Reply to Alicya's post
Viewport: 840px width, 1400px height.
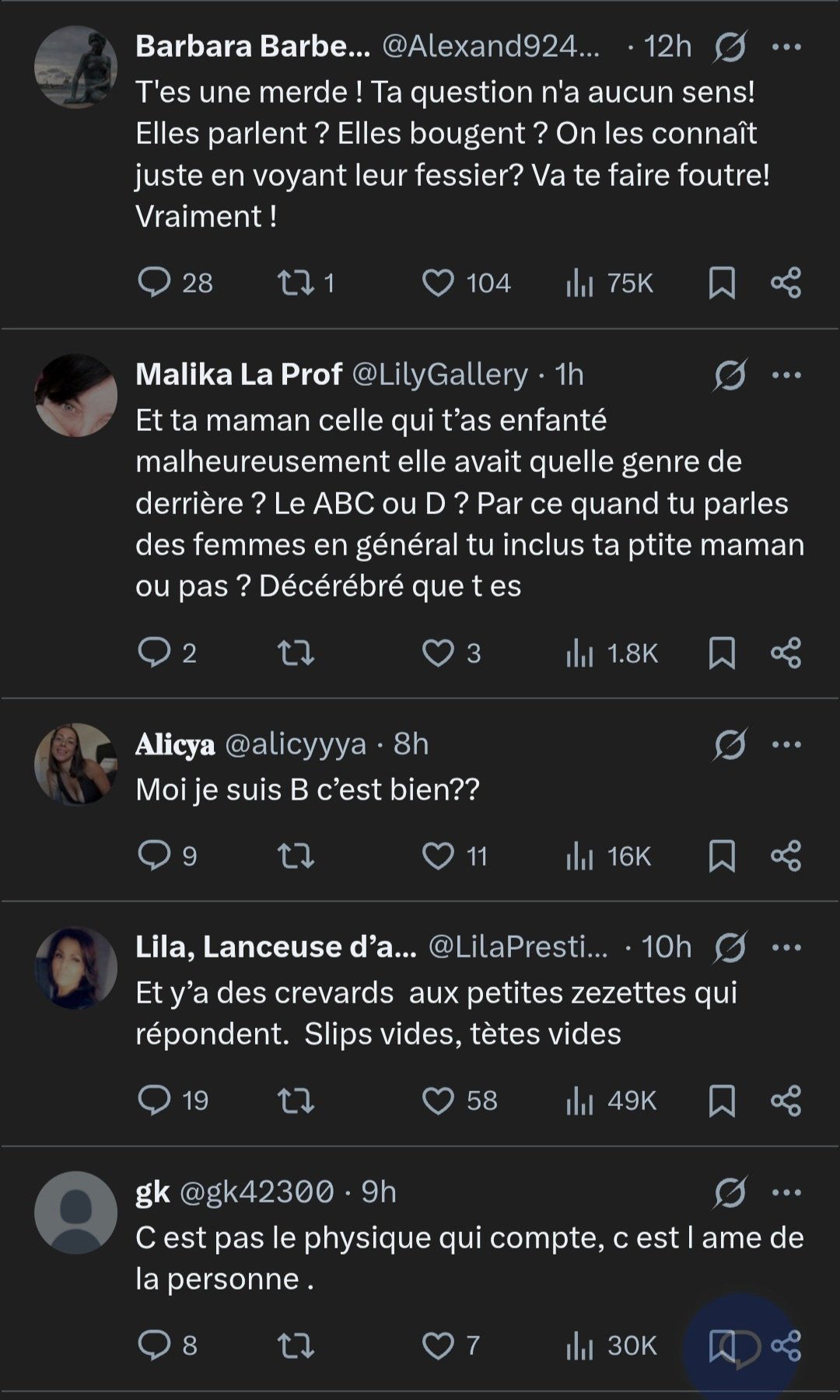154,856
